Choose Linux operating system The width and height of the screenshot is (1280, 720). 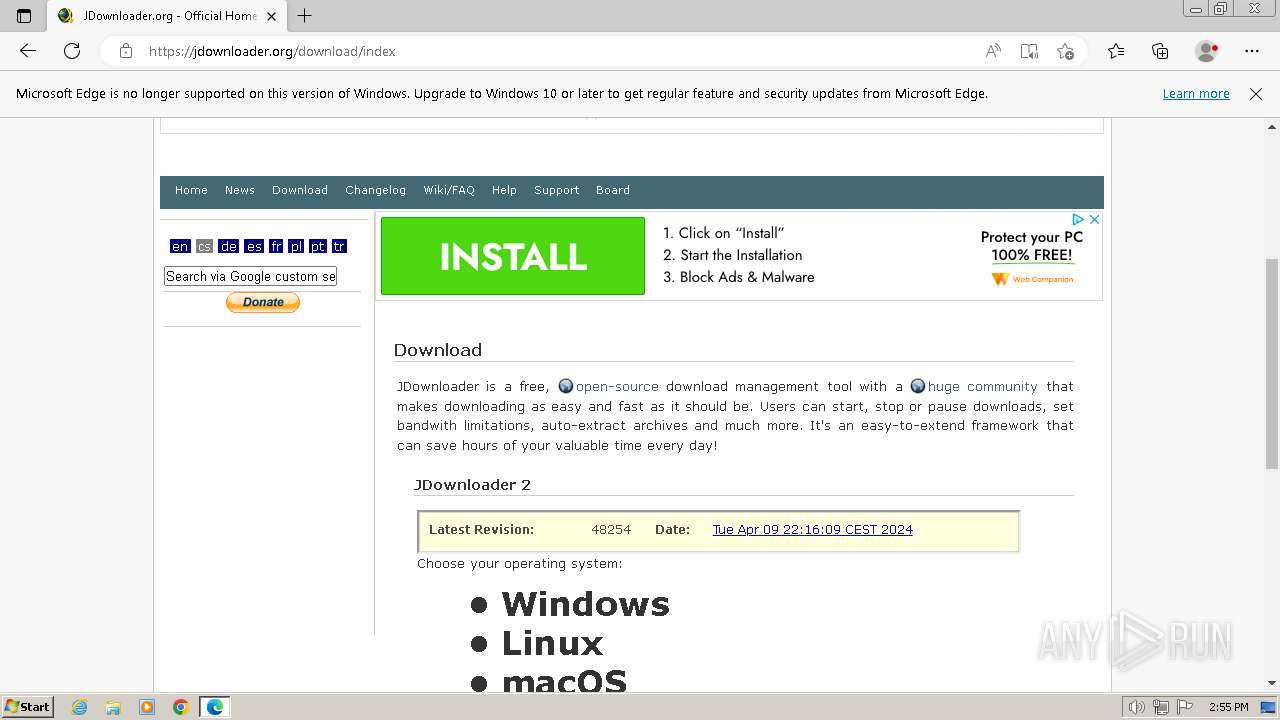pyautogui.click(x=553, y=643)
